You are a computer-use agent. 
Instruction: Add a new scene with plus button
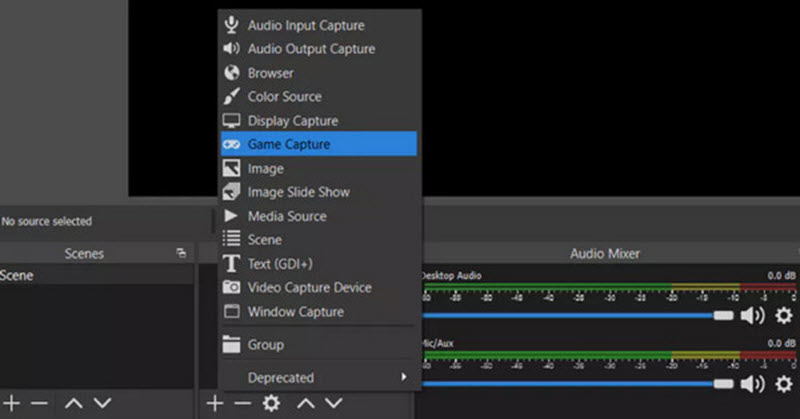tap(12, 403)
